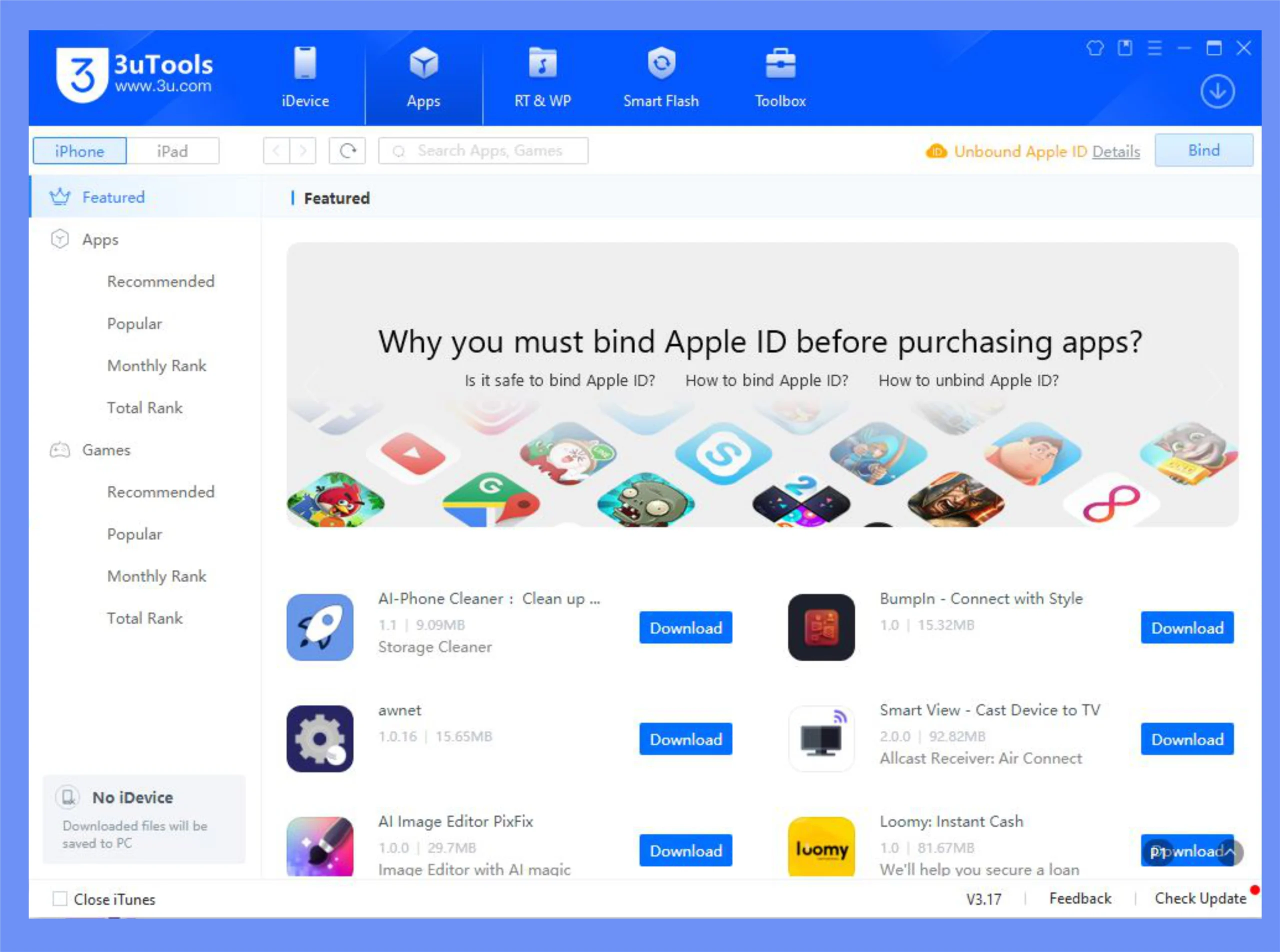
Task: Click the Bind Apple ID button
Action: [1203, 150]
